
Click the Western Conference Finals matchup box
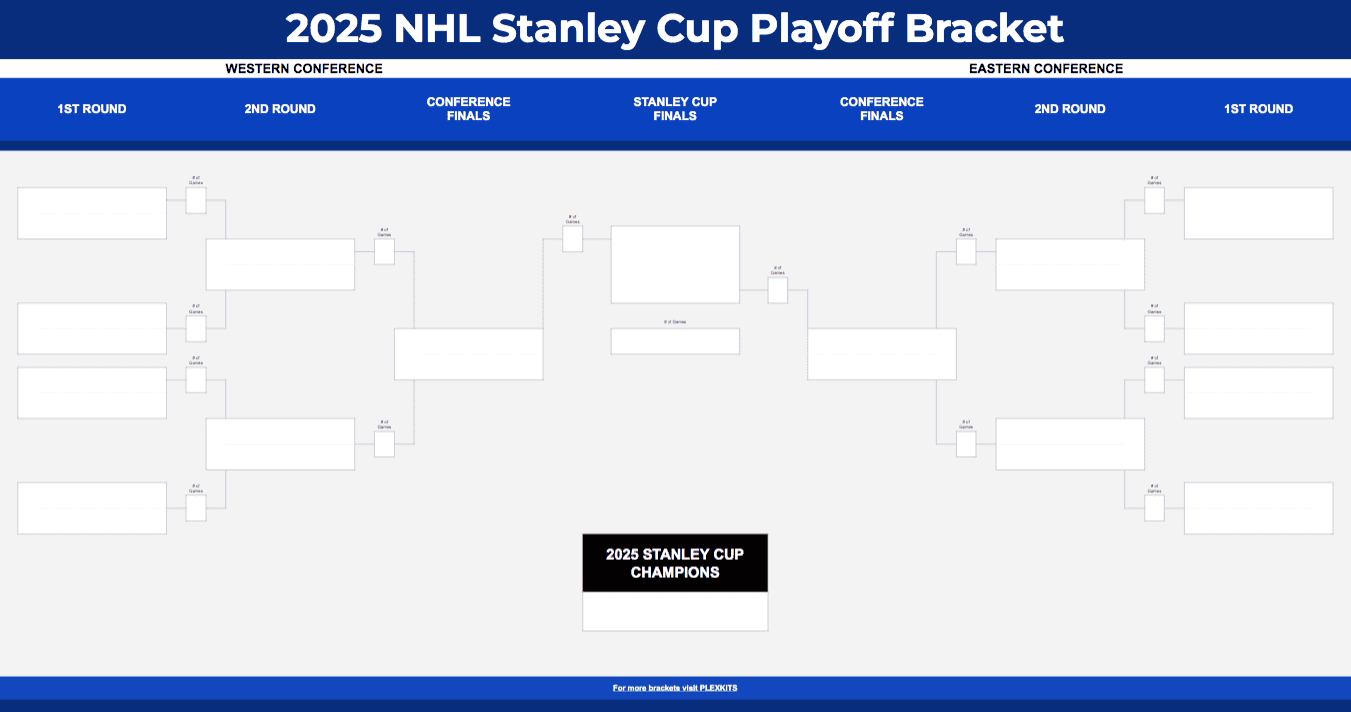tap(468, 354)
